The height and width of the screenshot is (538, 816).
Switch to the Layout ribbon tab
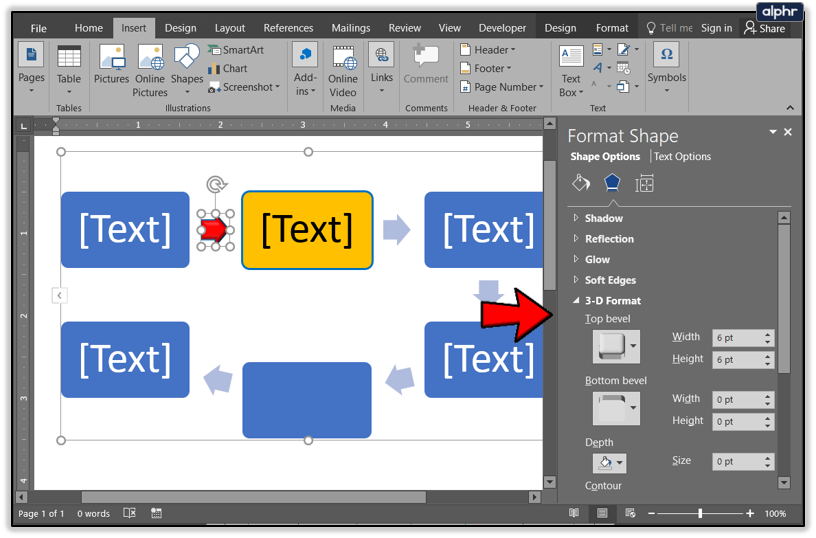tap(230, 28)
